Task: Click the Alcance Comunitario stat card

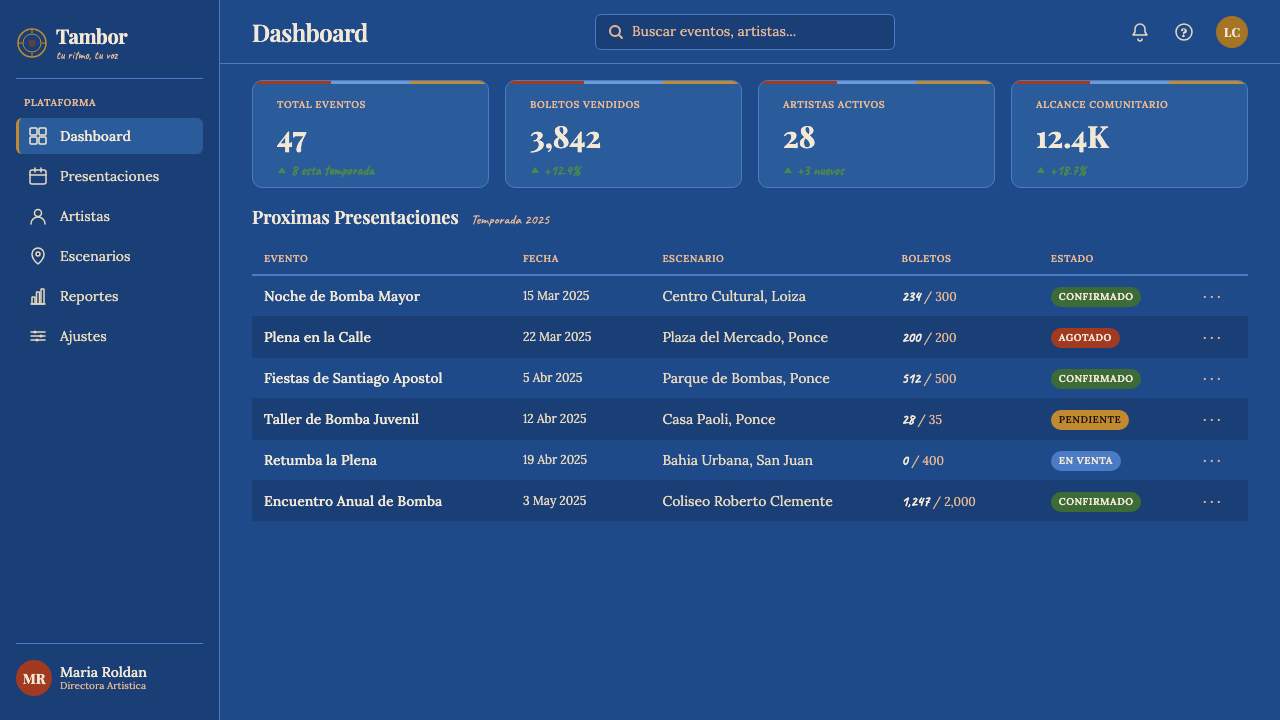Action: (1129, 134)
